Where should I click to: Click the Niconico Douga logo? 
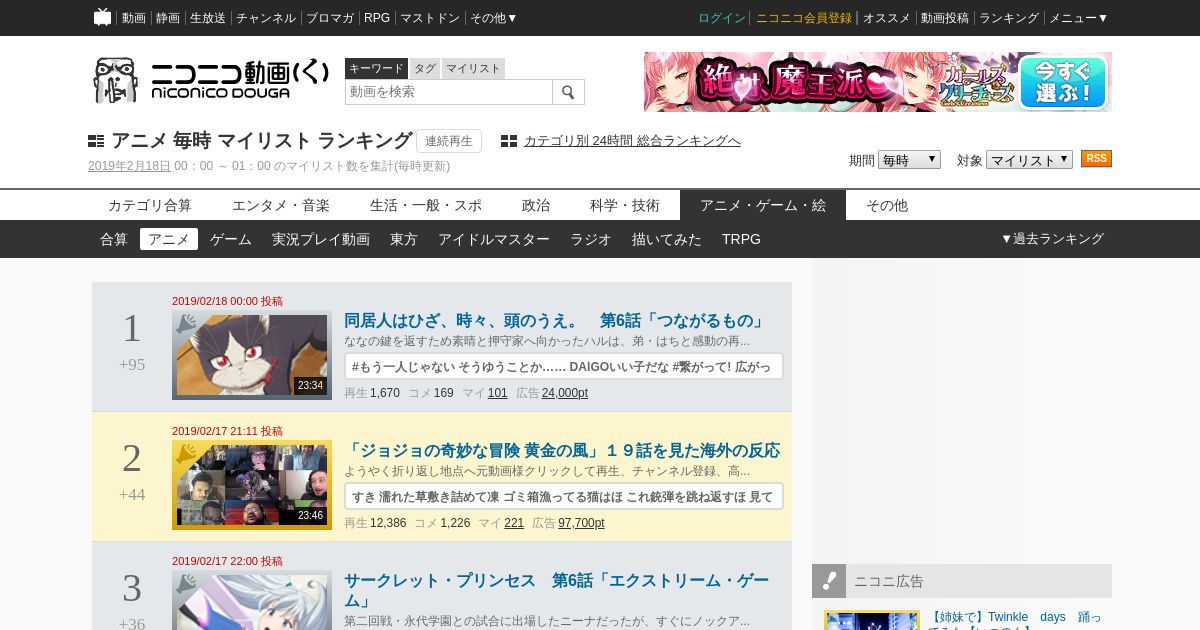[x=210, y=80]
